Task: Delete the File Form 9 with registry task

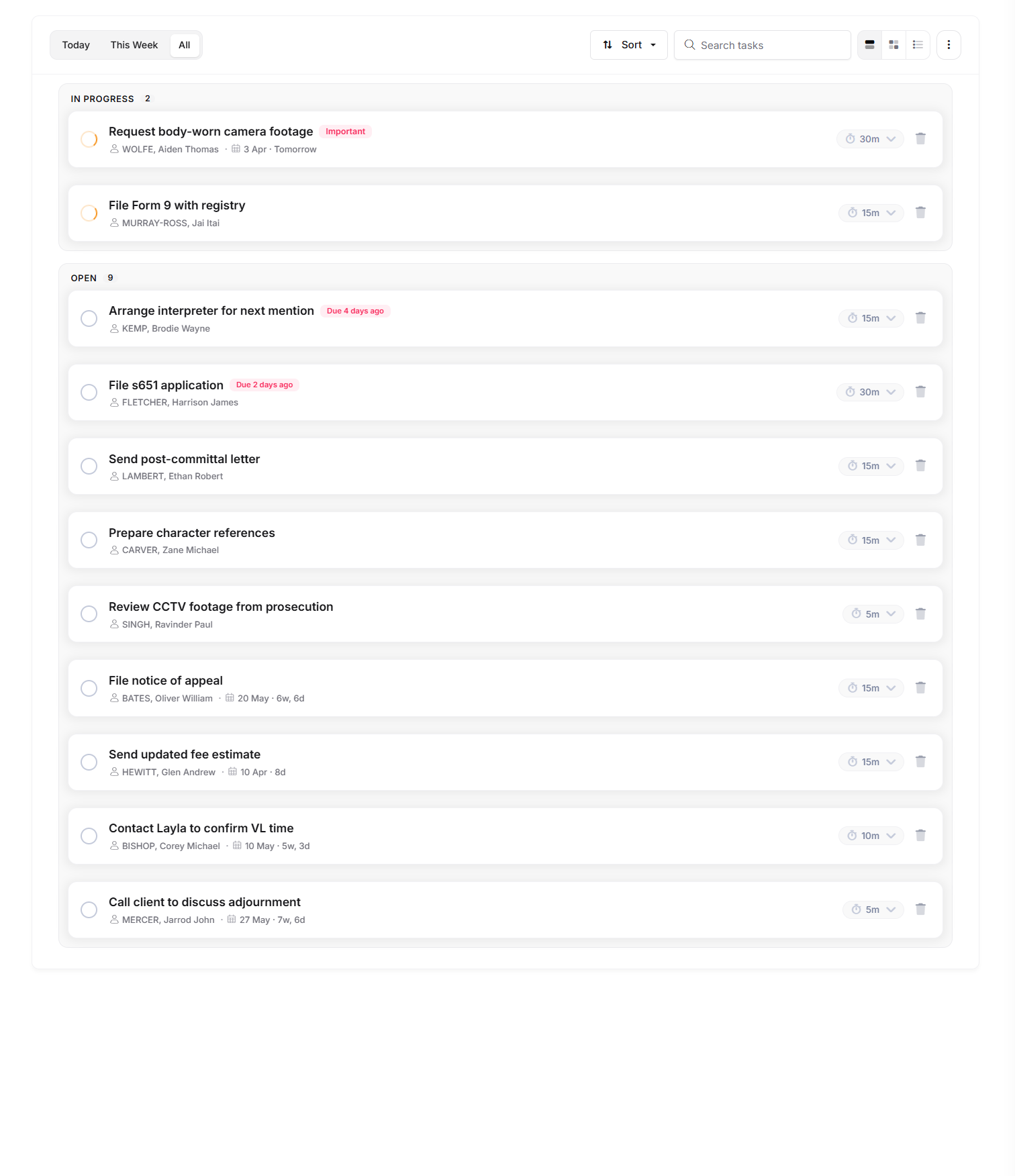Action: point(920,212)
